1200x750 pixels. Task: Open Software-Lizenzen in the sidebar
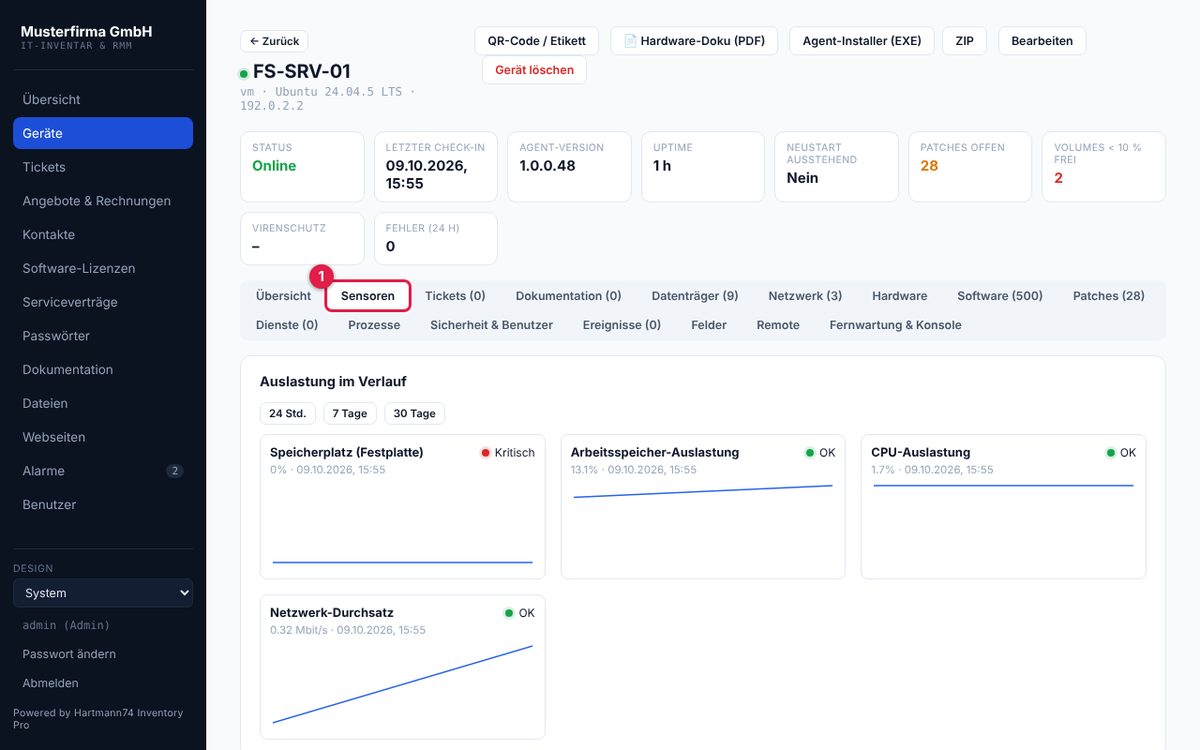coord(103,269)
